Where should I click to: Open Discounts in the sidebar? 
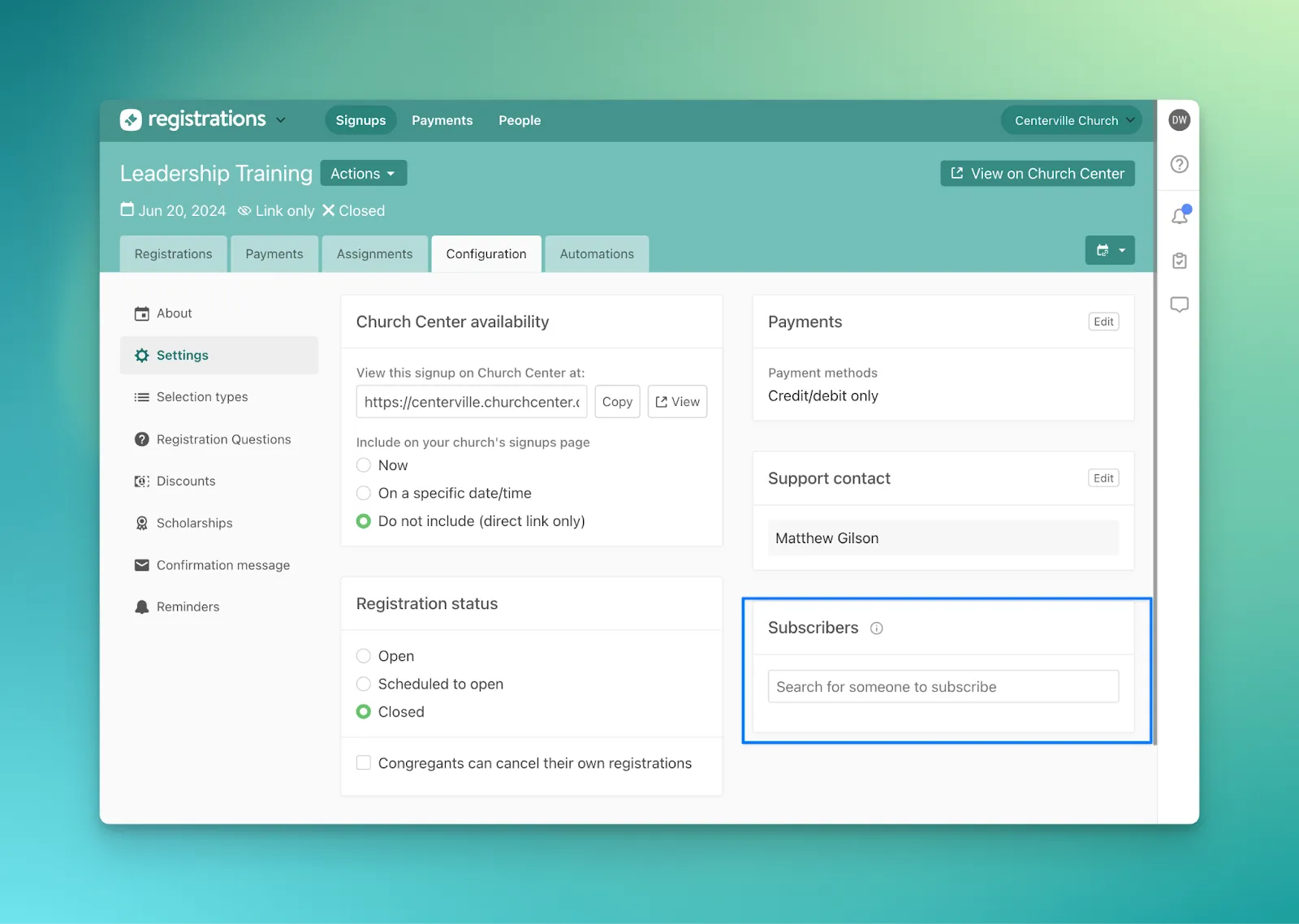(x=186, y=481)
